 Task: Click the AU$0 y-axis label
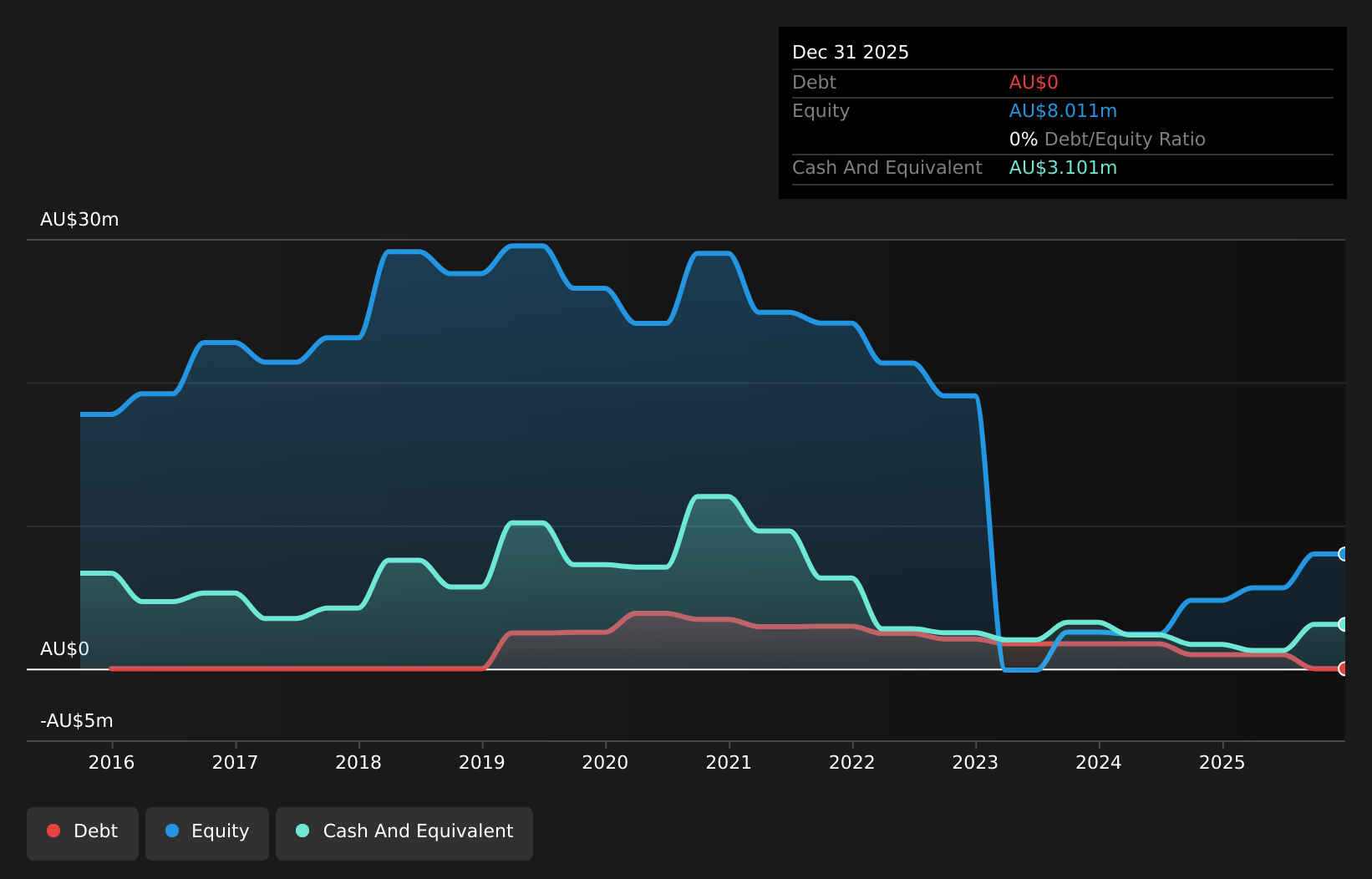(x=64, y=649)
